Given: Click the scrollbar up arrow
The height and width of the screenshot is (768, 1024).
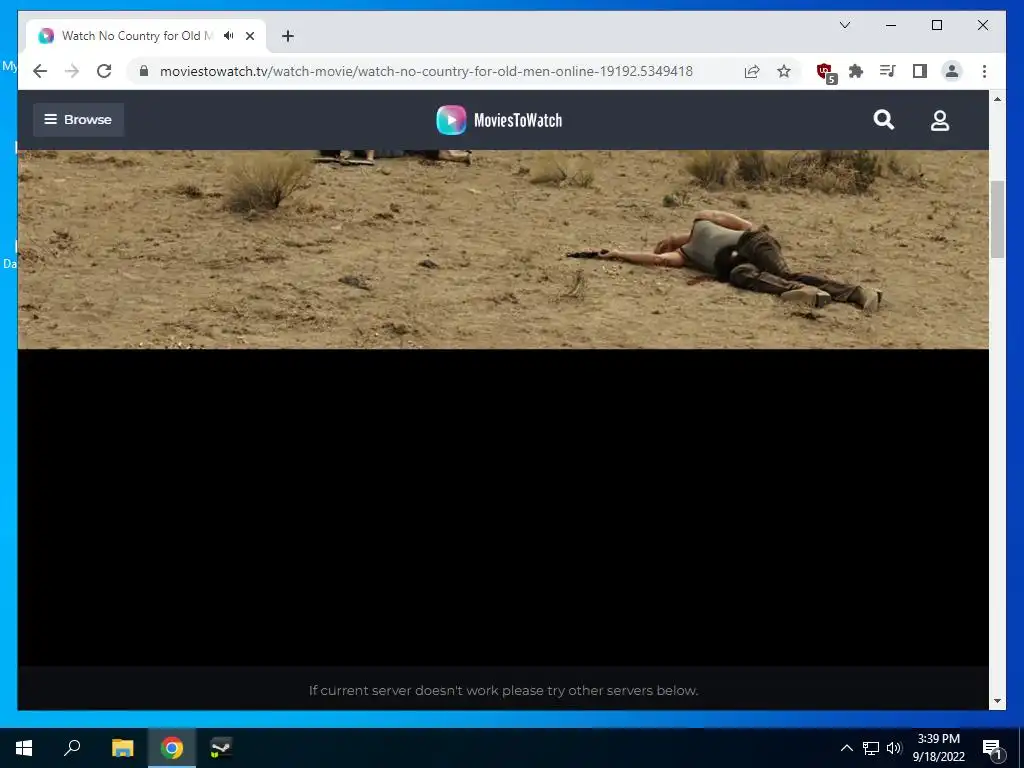Looking at the screenshot, I should [997, 99].
